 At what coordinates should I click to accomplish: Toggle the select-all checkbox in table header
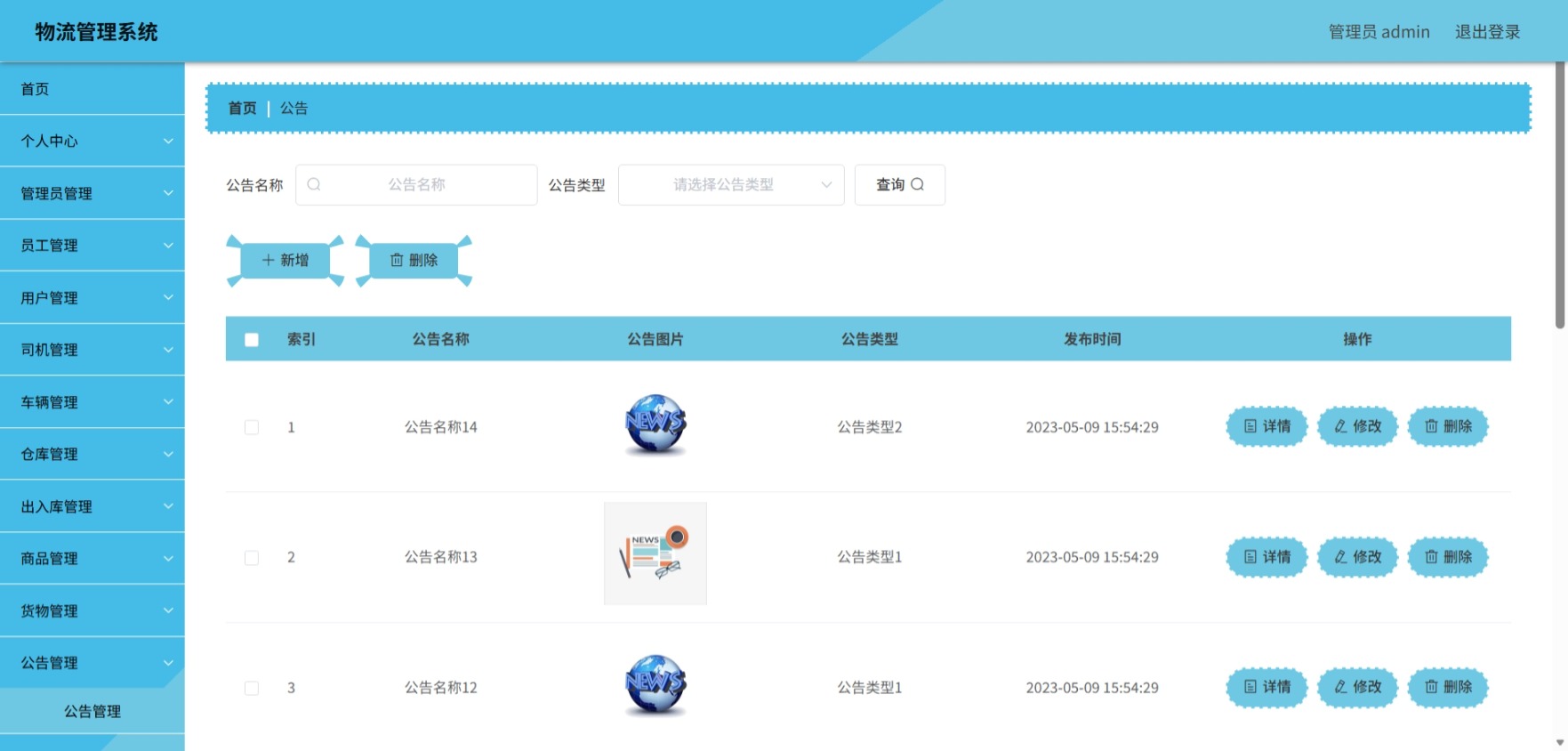point(252,340)
